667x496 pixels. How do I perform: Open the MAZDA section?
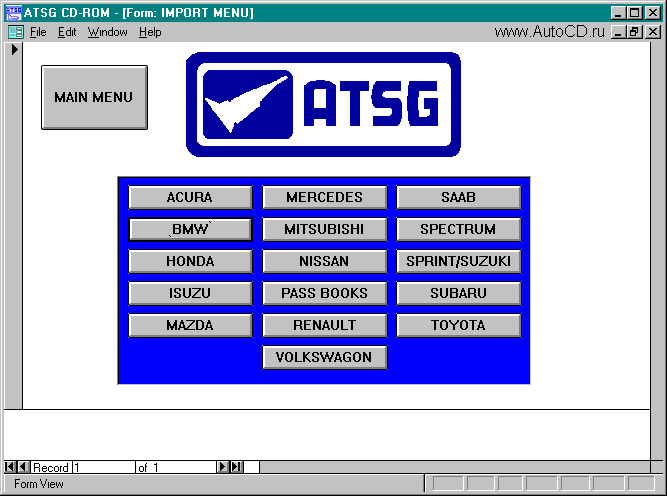pyautogui.click(x=190, y=325)
